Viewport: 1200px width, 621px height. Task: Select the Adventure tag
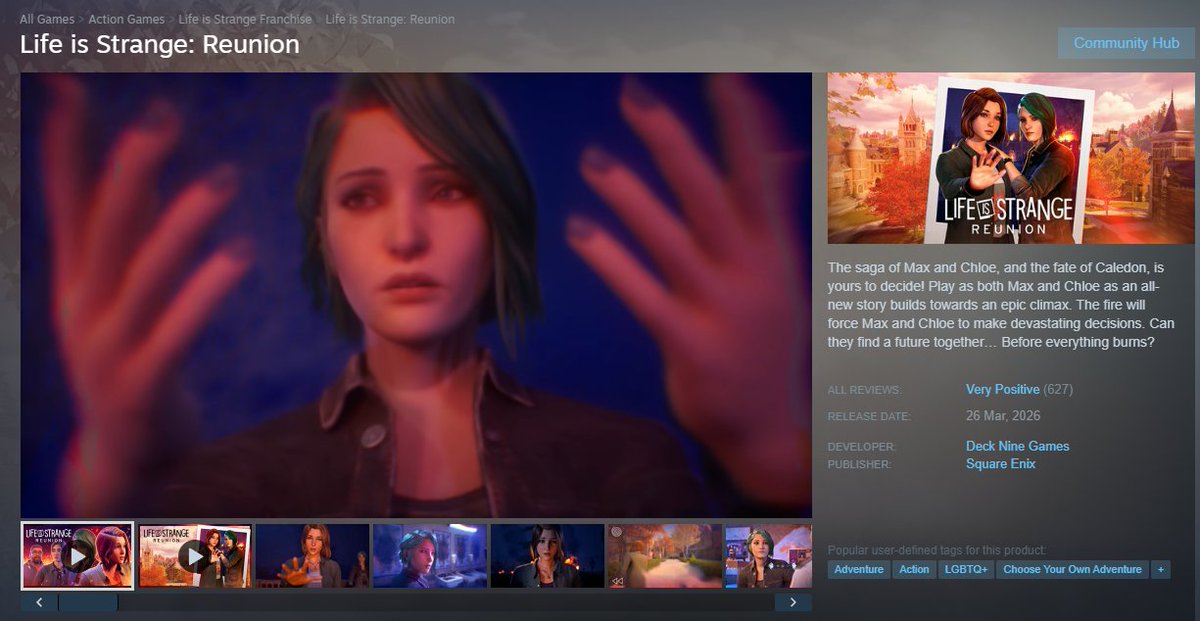tap(859, 569)
